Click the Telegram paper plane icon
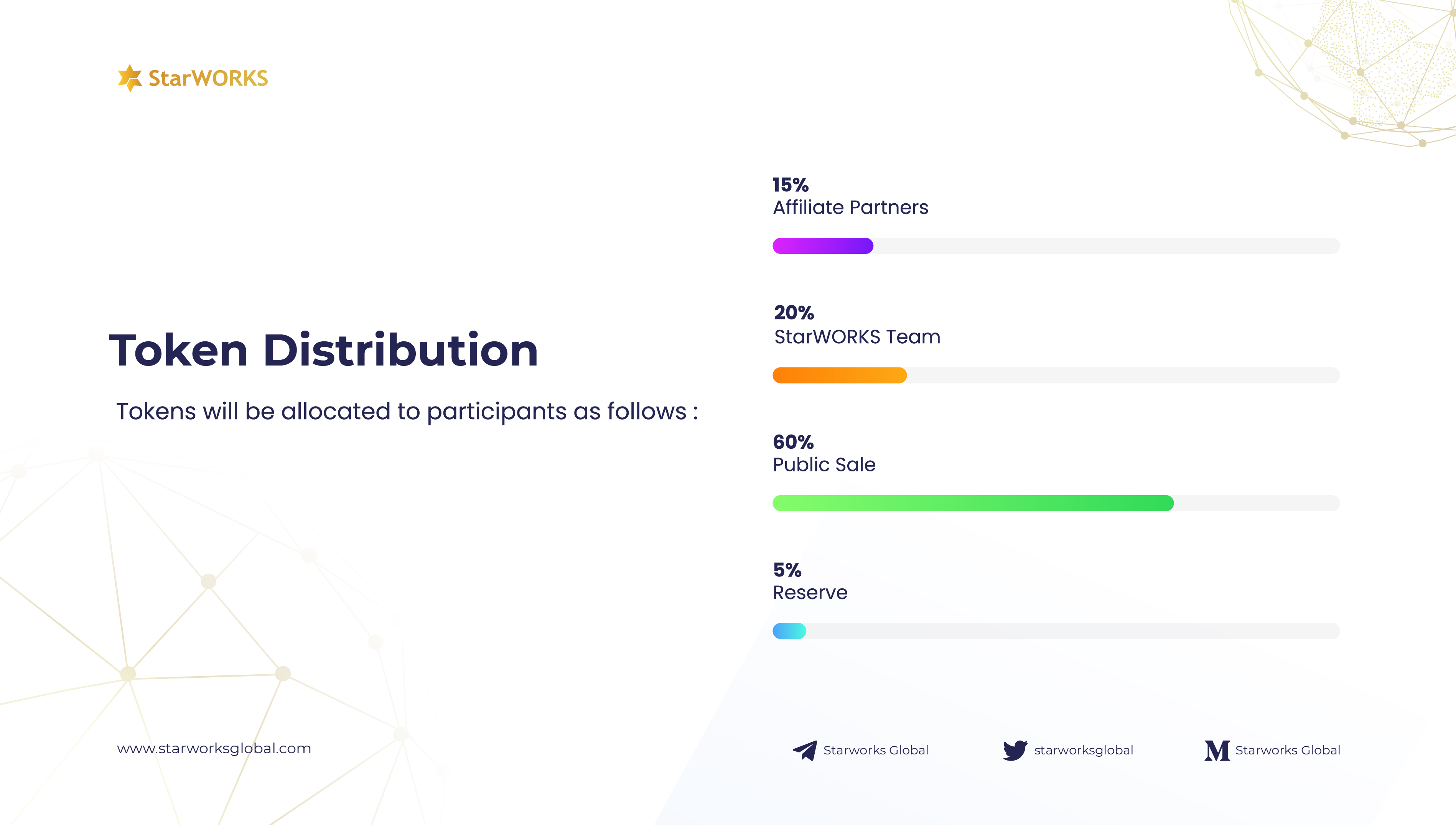Screen dimensions: 1456x825 tap(804, 750)
